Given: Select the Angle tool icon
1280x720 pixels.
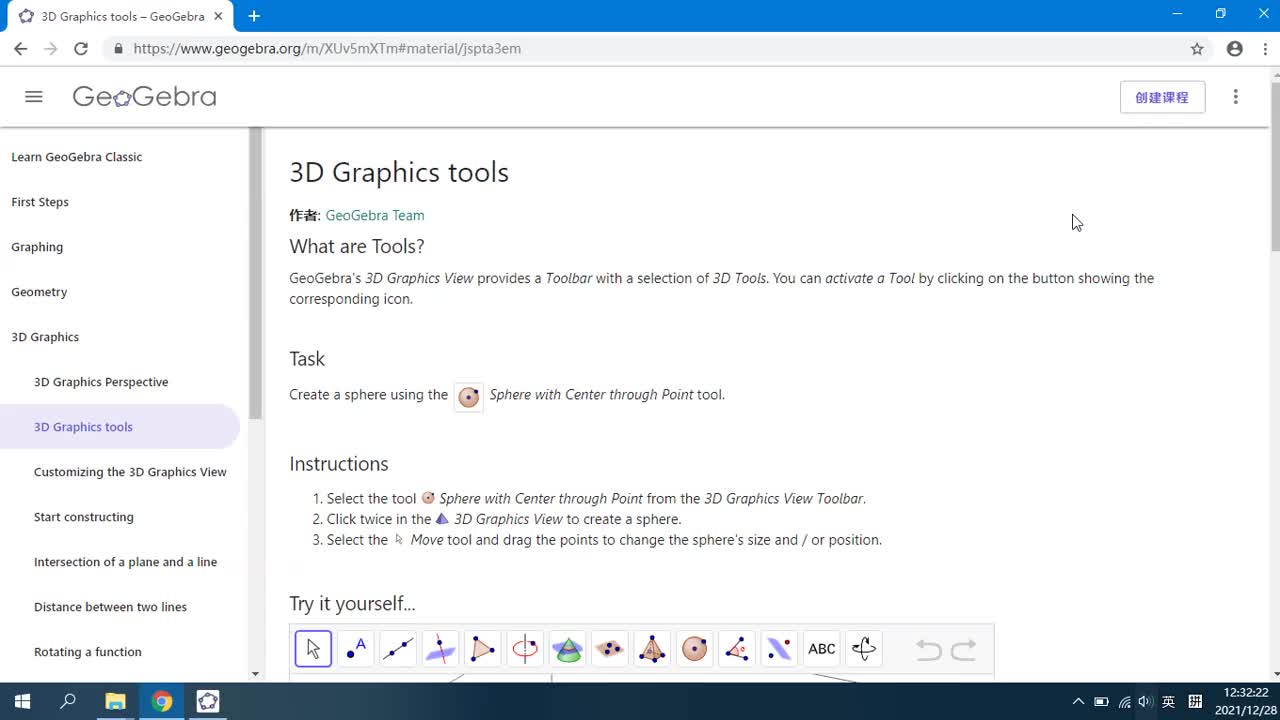Looking at the screenshot, I should pyautogui.click(x=737, y=649).
